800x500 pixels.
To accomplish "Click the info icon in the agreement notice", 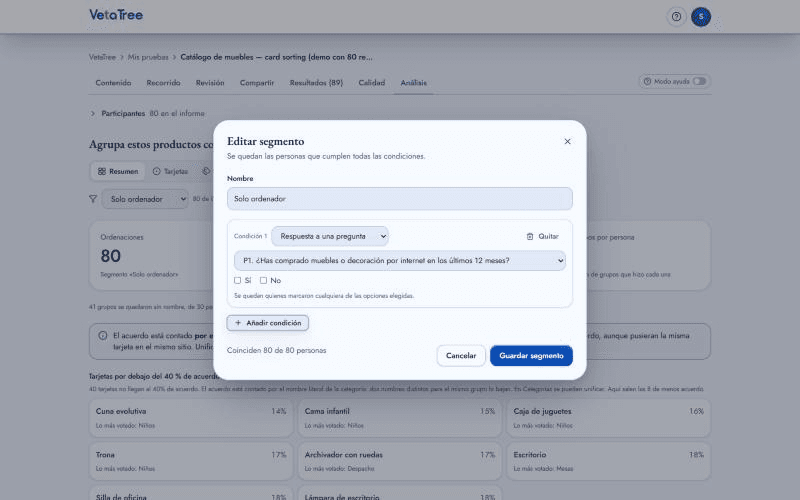I will [103, 336].
